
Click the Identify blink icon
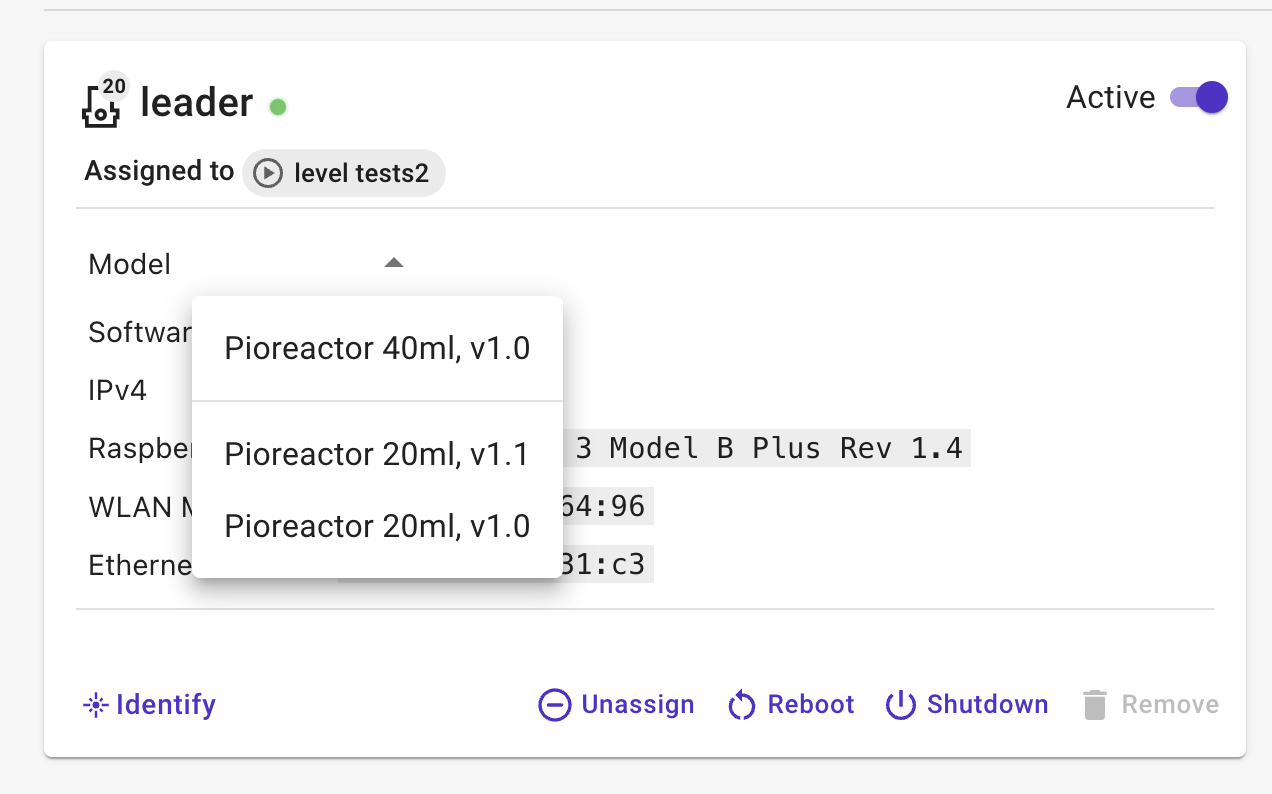point(95,706)
